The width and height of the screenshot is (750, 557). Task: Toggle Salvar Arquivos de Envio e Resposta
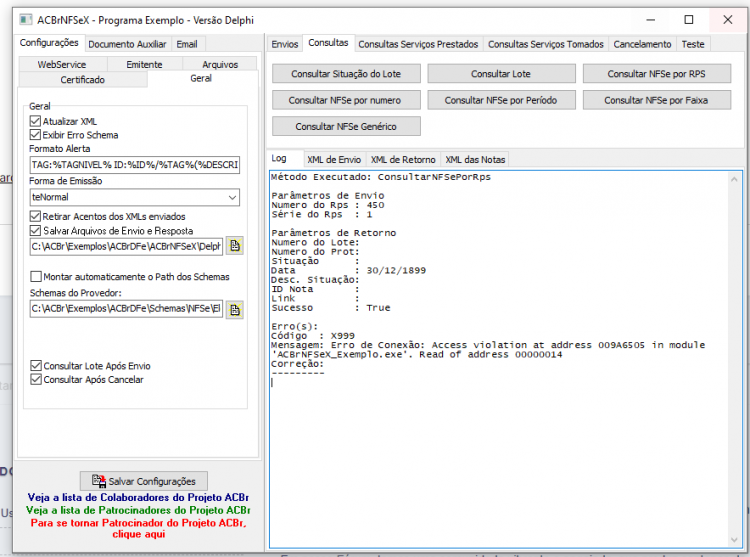pyautogui.click(x=35, y=230)
